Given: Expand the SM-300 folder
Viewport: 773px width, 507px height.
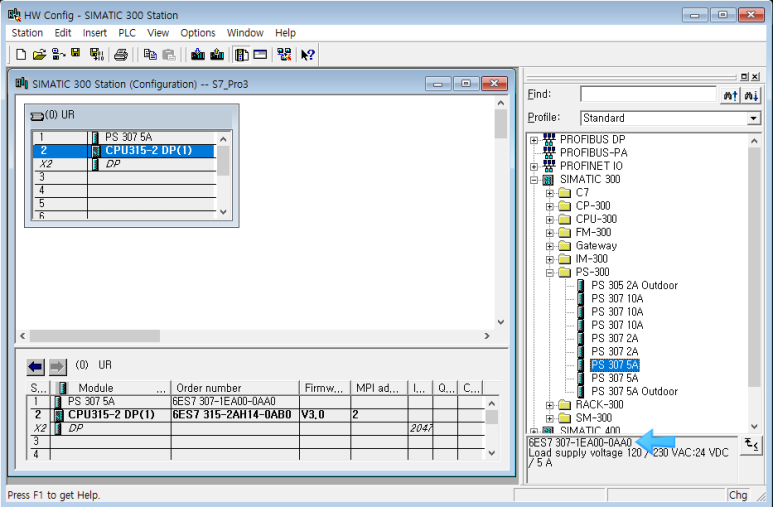Looking at the screenshot, I should [550, 419].
